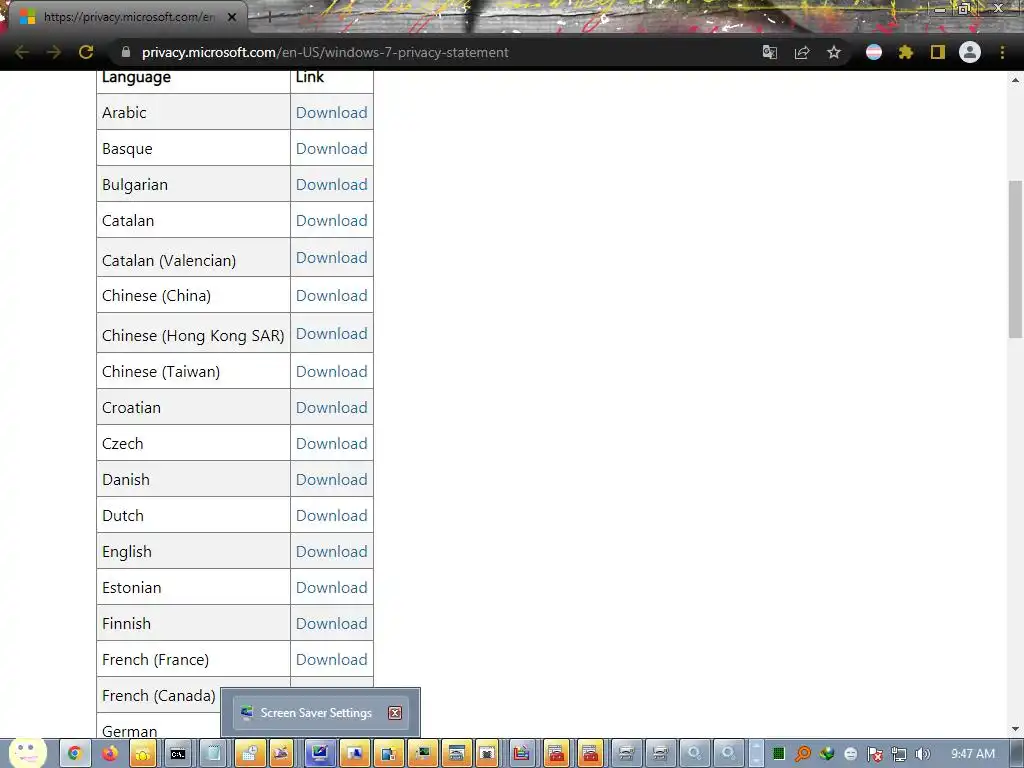The image size is (1024, 768).
Task: Bookmark this page with the star icon
Action: click(834, 52)
